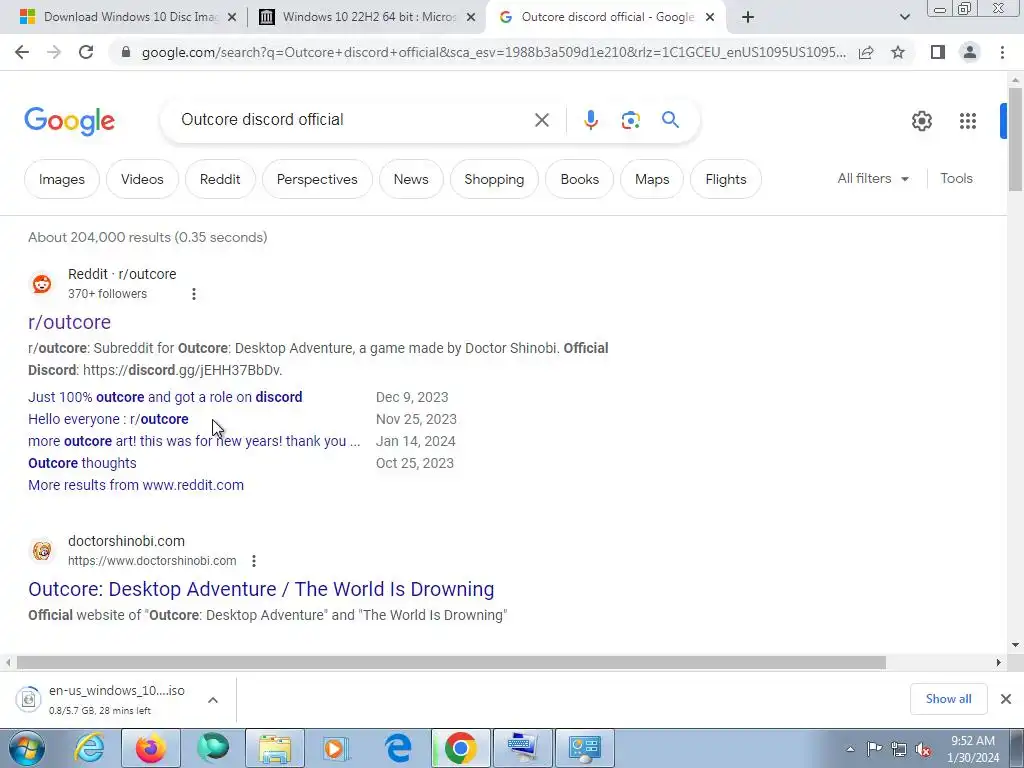Show News results

coord(411,179)
